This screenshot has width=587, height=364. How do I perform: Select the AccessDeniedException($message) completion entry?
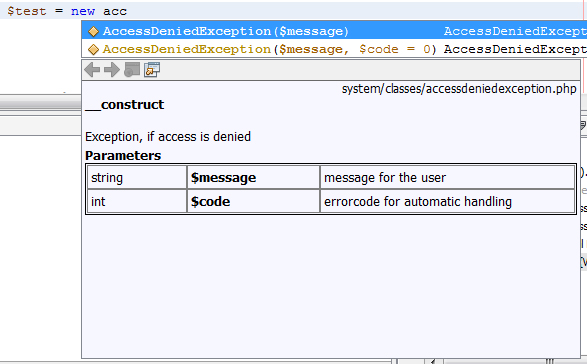pyautogui.click(x=334, y=31)
